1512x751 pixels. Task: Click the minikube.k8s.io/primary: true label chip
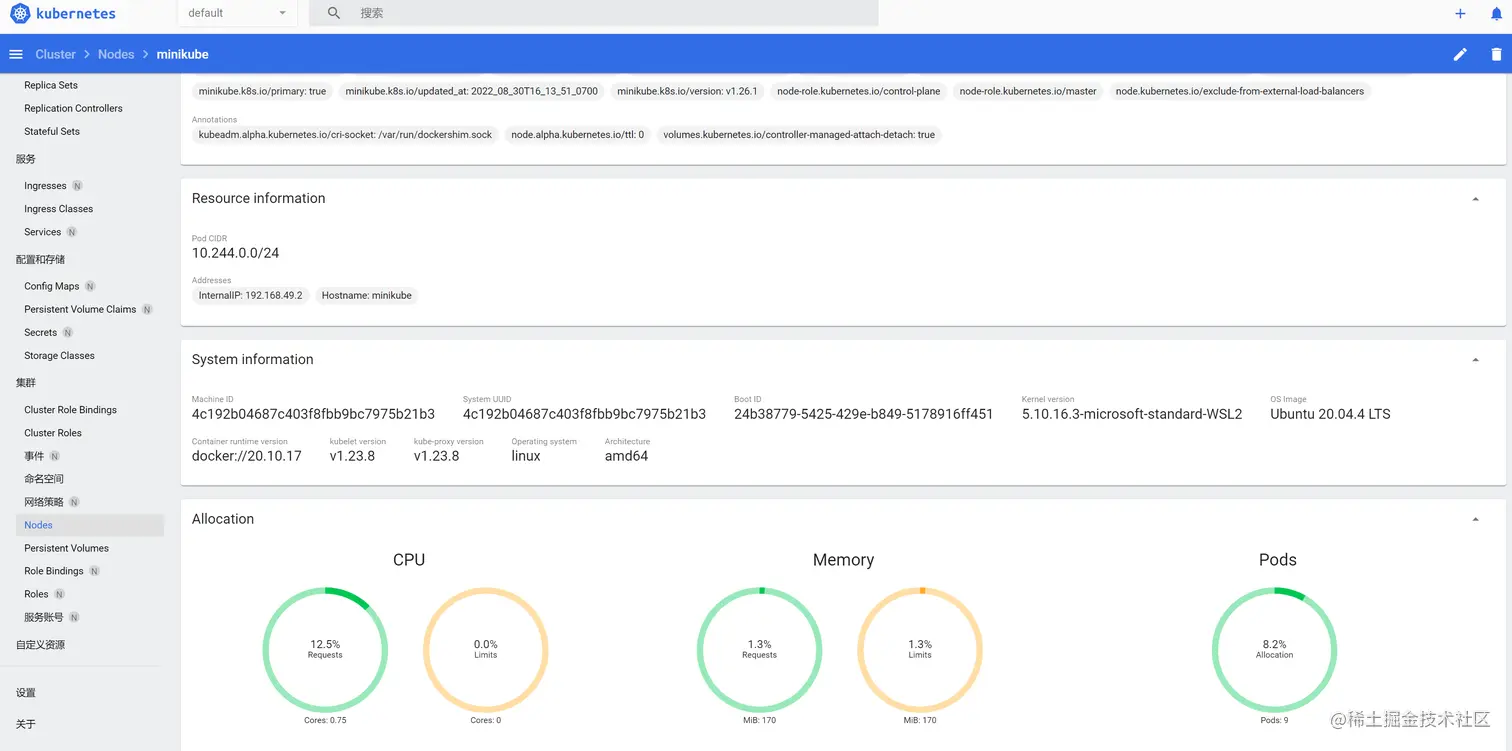[x=262, y=91]
